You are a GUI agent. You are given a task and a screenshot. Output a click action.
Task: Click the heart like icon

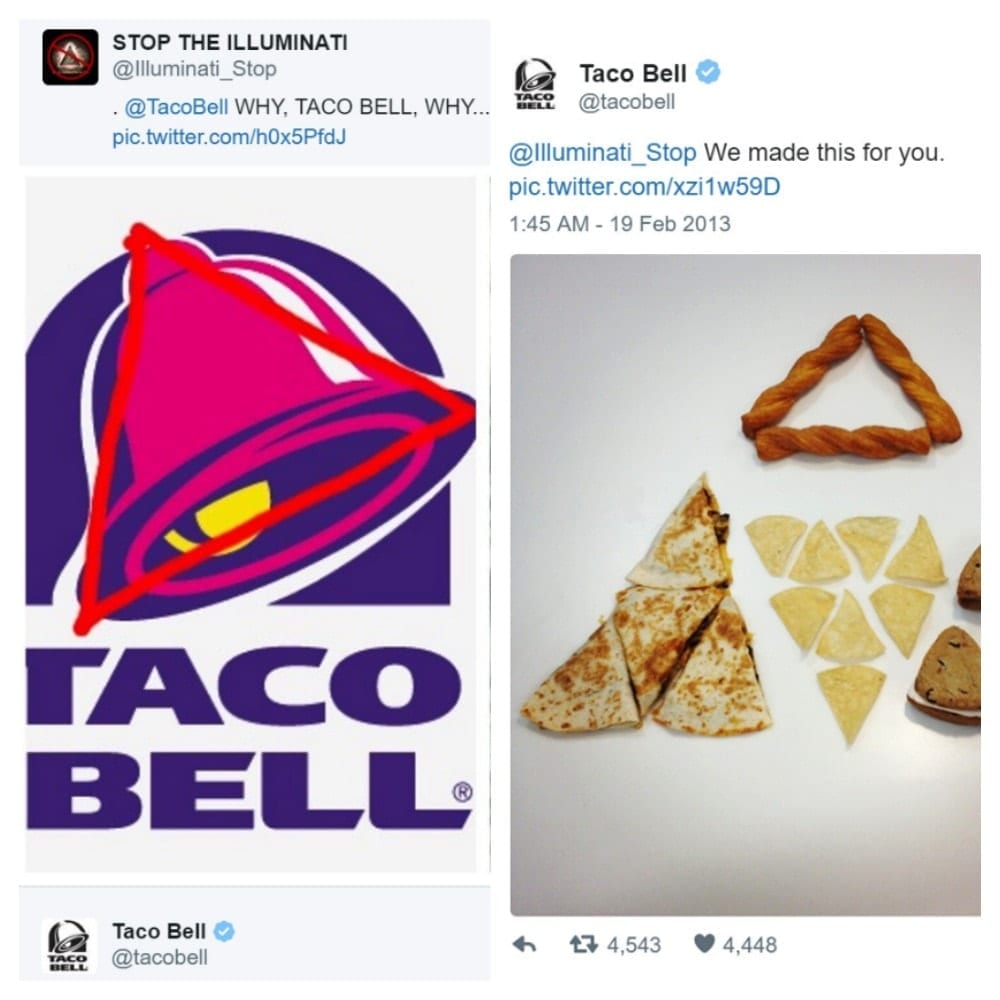(x=704, y=944)
